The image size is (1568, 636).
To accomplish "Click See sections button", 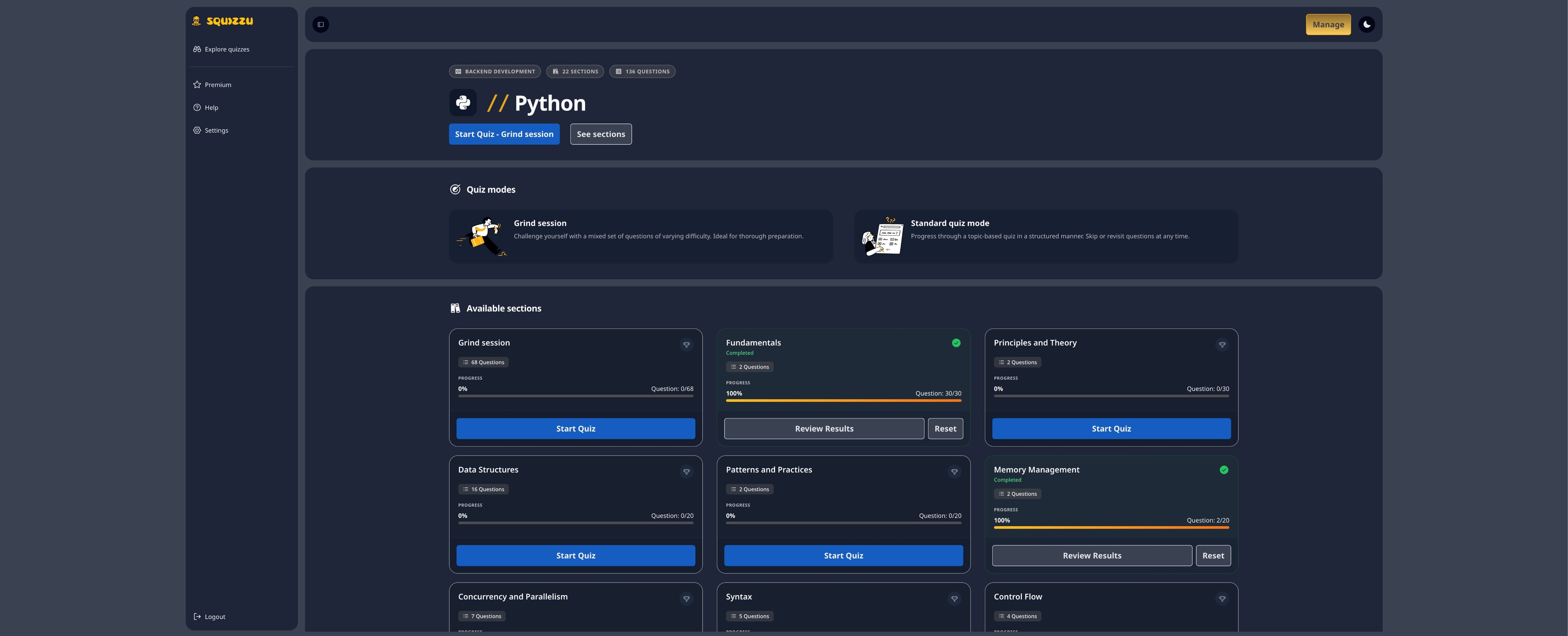I will 600,134.
